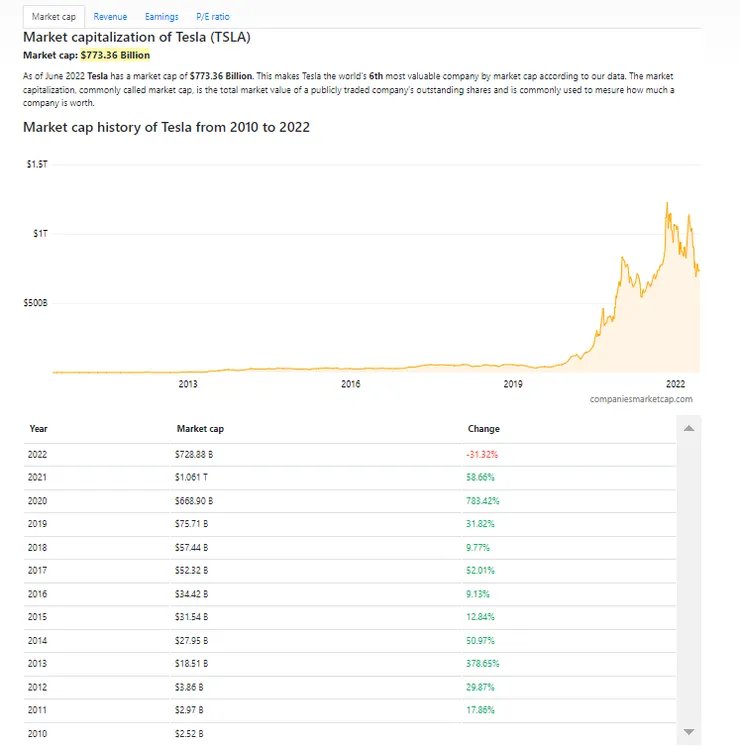
Task: Click the Market cap tab
Action: tap(54, 17)
